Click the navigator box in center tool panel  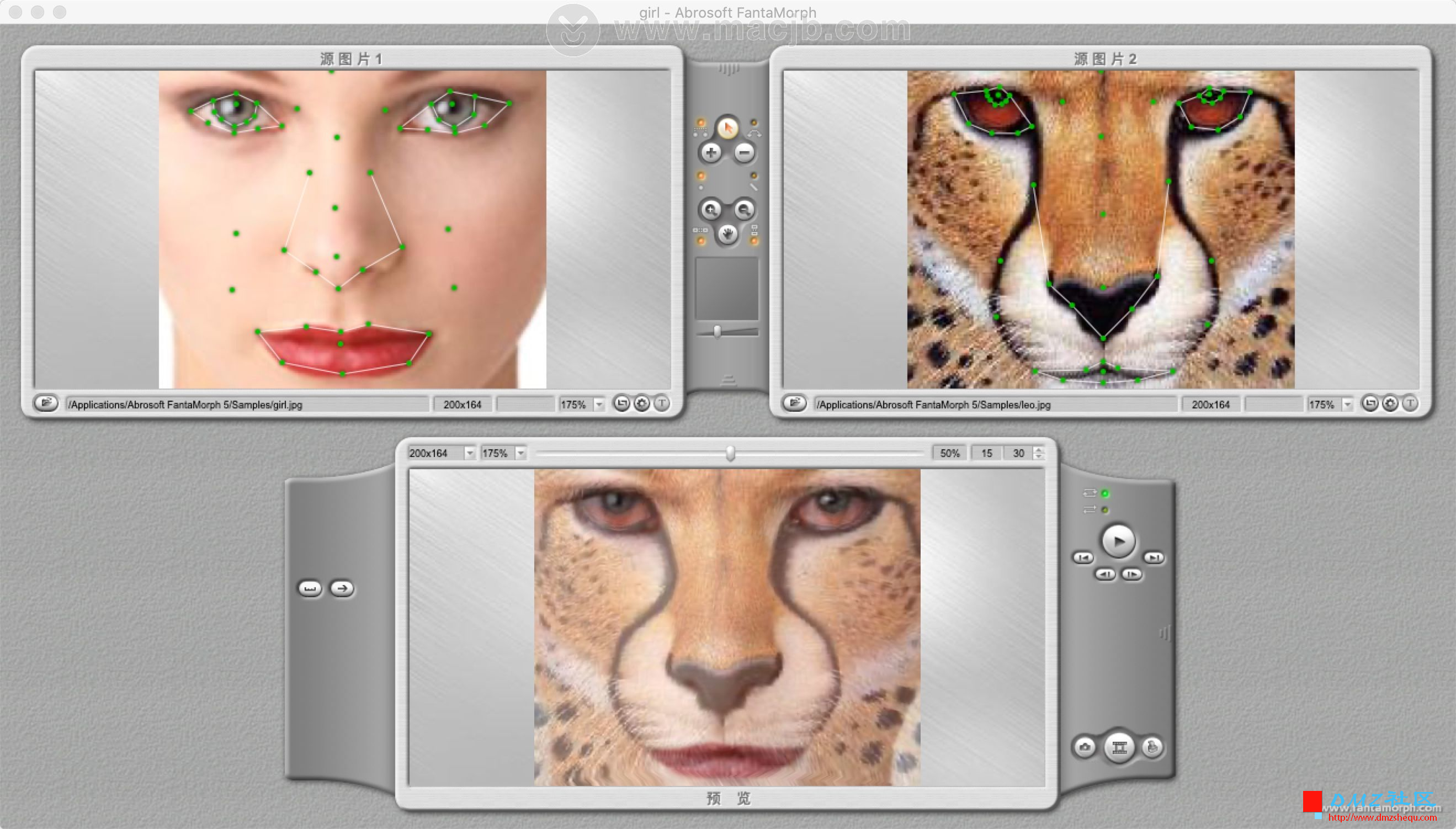coord(727,289)
